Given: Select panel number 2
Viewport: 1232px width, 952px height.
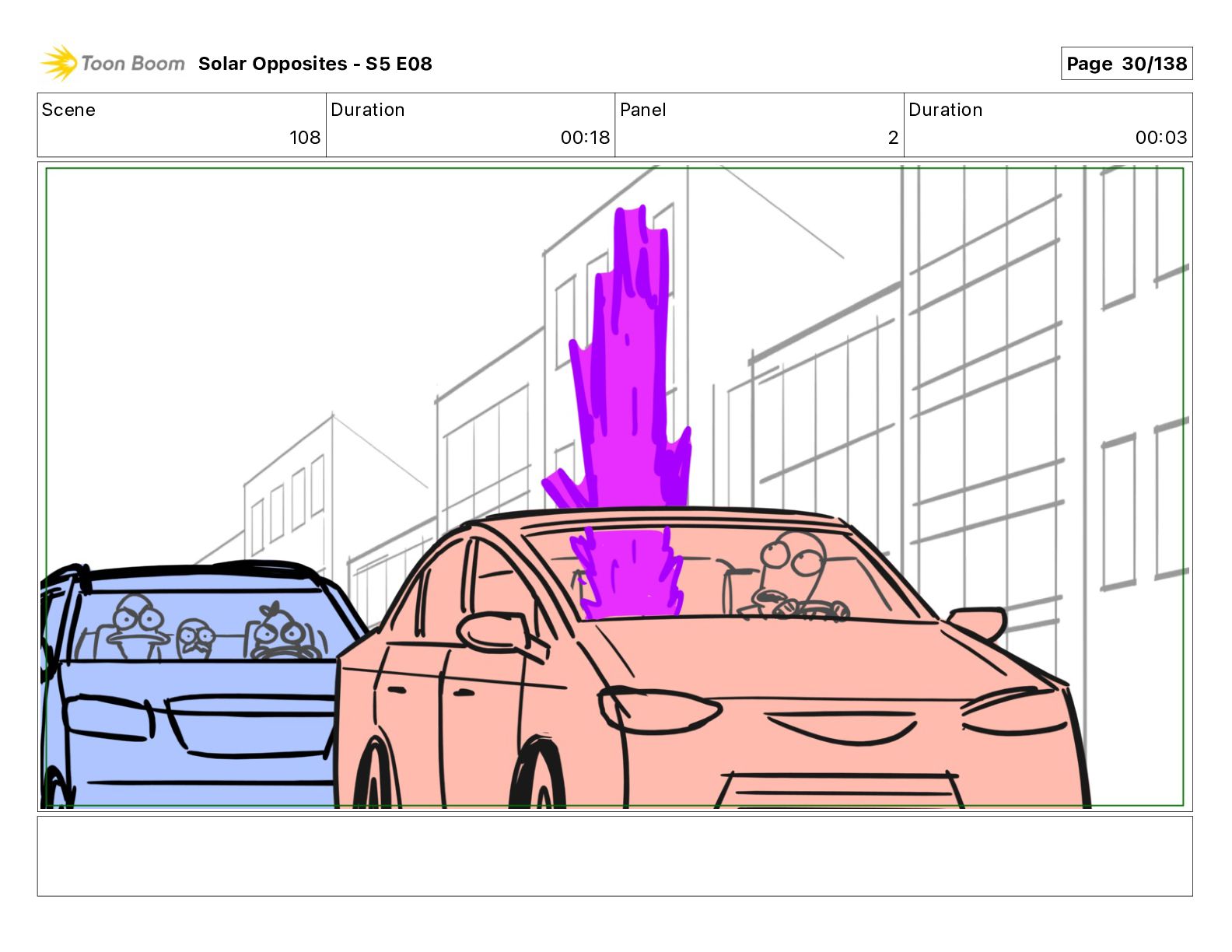Looking at the screenshot, I should pos(893,138).
